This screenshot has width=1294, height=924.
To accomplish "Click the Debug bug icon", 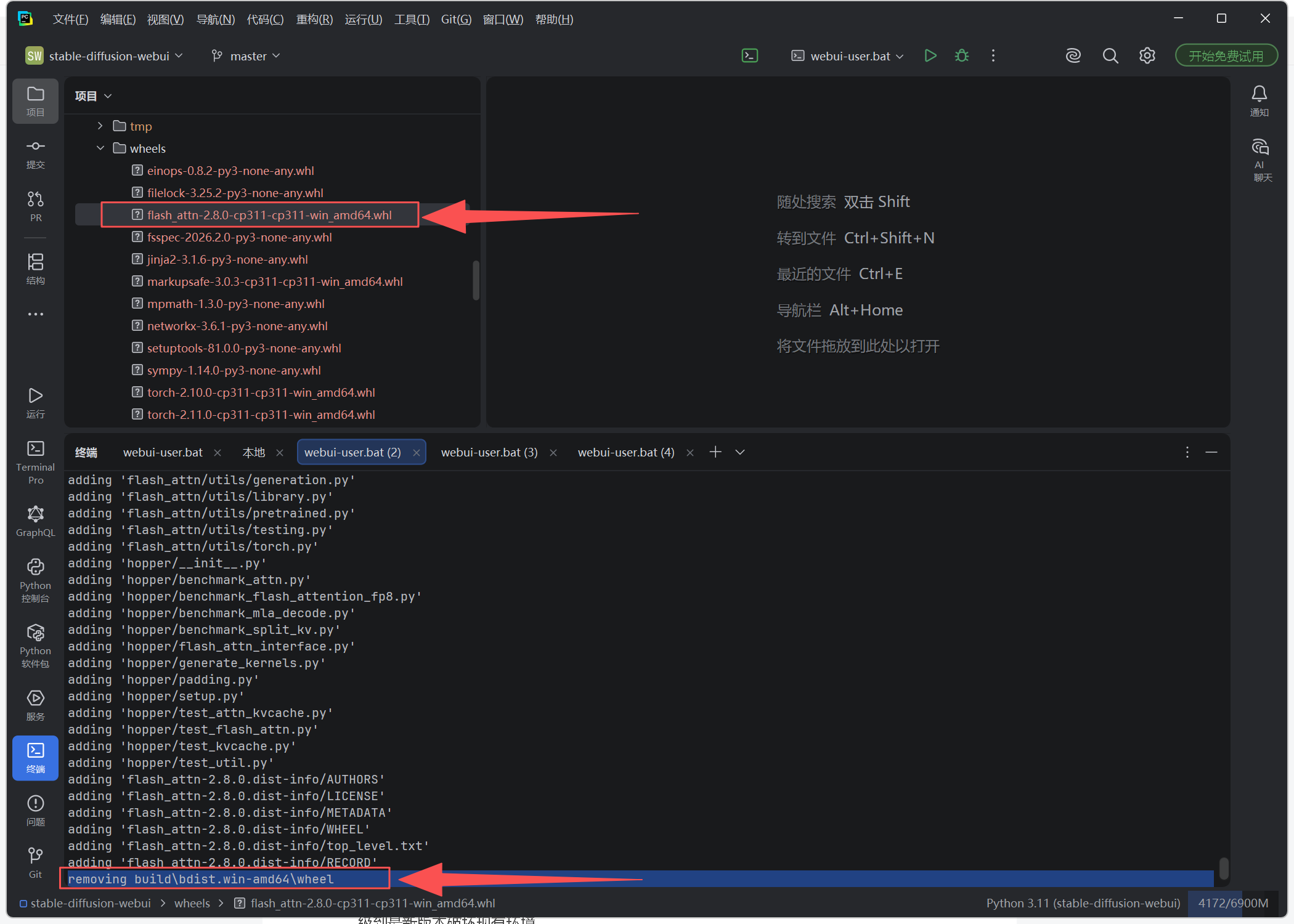I will coord(961,56).
